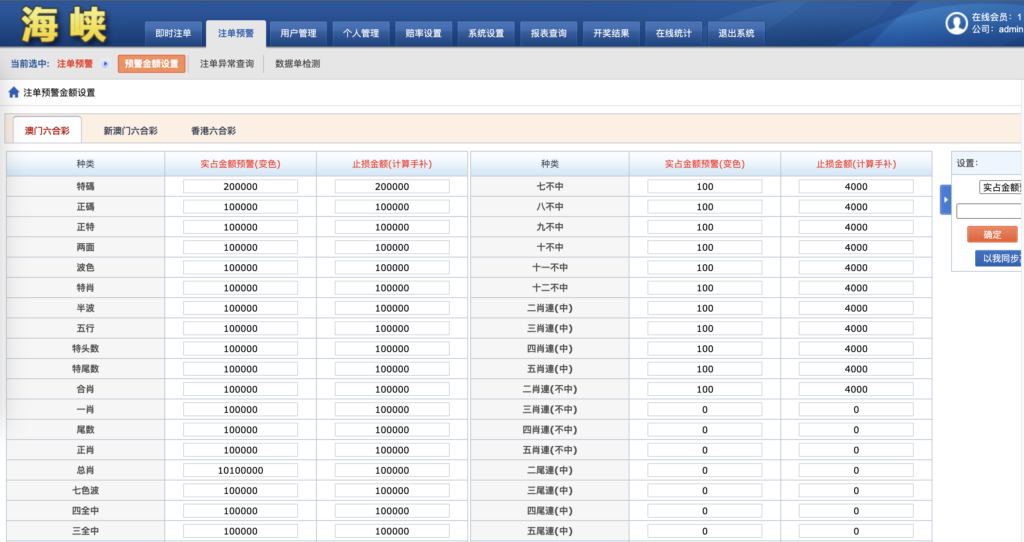Screen dimensions: 1024x542
Task: Click the orange 预警金额设置 button
Action: [151, 64]
